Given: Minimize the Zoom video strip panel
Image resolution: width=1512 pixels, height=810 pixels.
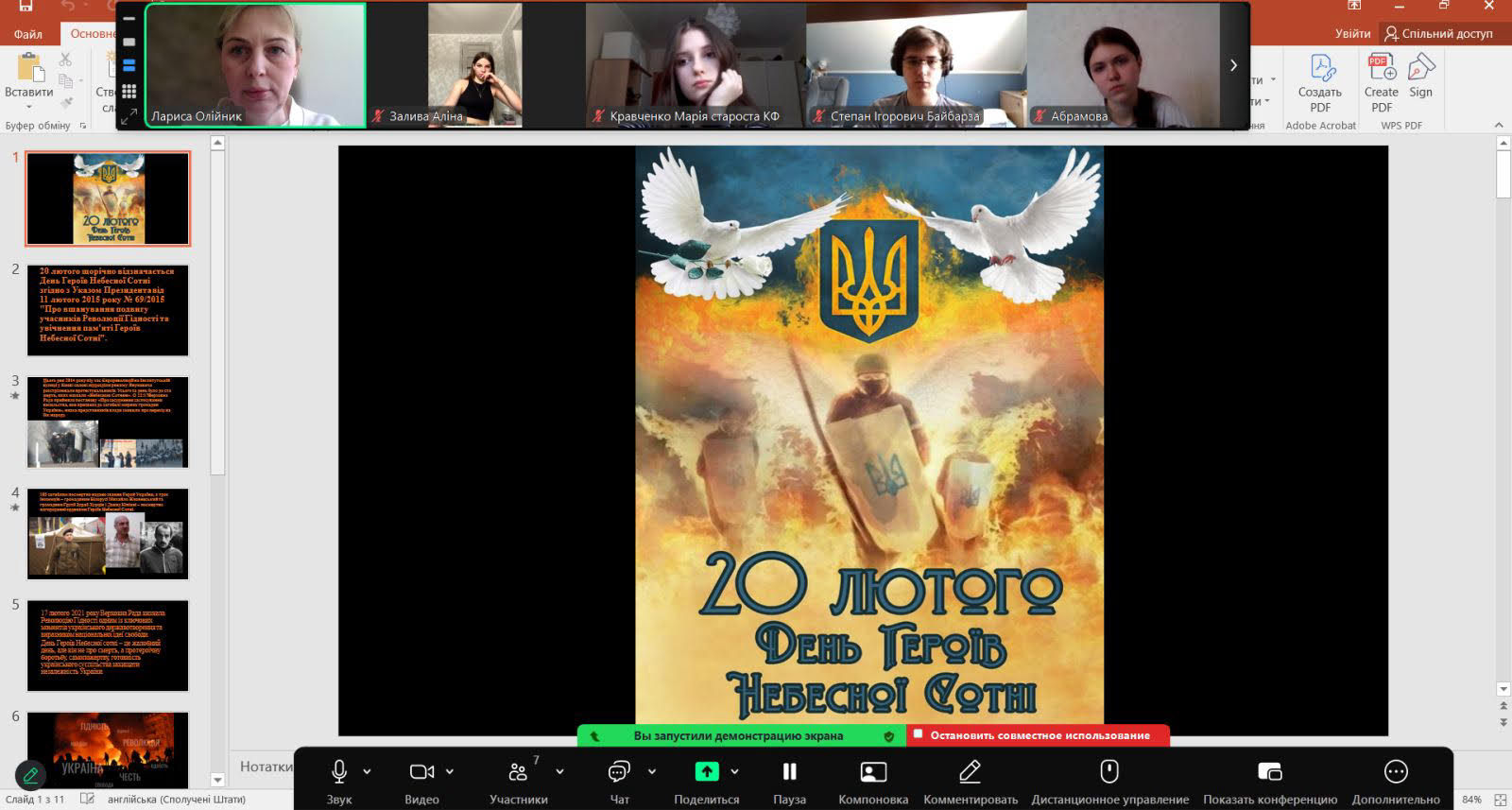Looking at the screenshot, I should click(129, 18).
